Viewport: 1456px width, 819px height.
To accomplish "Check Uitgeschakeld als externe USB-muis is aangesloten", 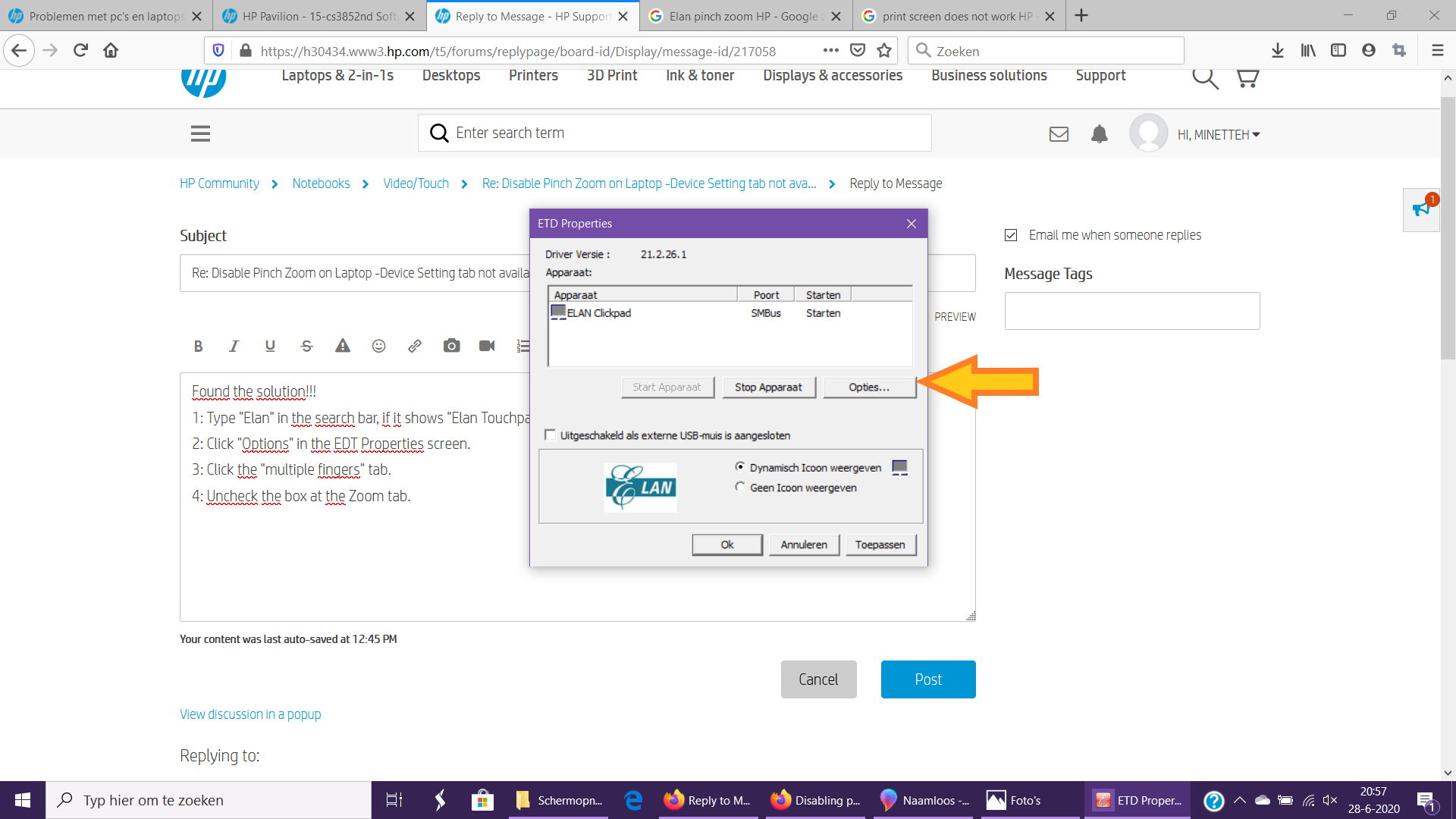I will (550, 435).
